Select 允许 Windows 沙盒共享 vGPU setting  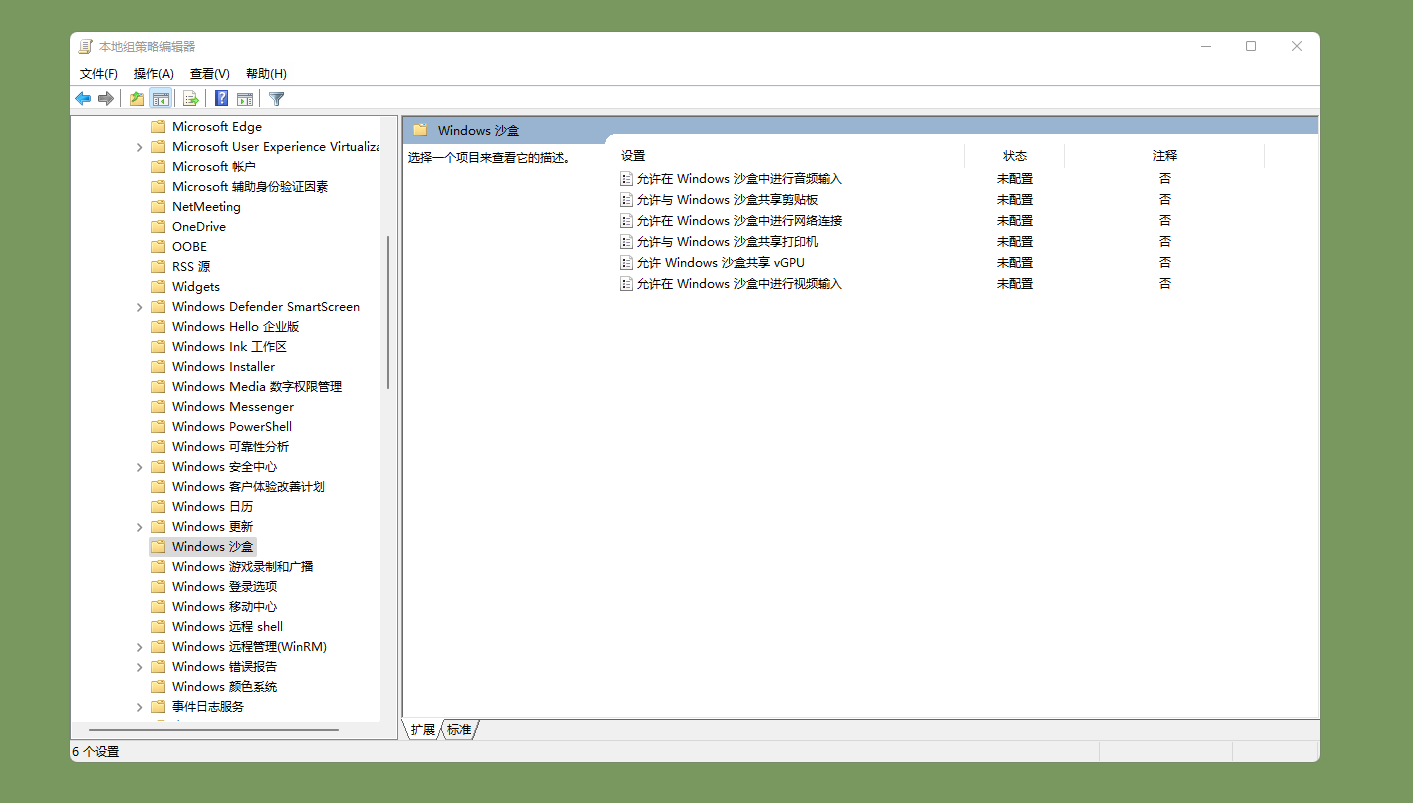click(720, 263)
